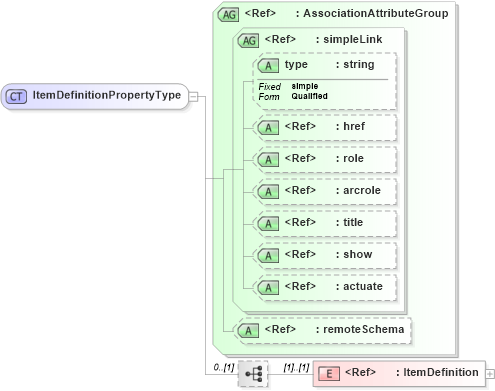The image size is (495, 391).
Task: Click <Ref> text in the href row
Action: click(x=300, y=126)
